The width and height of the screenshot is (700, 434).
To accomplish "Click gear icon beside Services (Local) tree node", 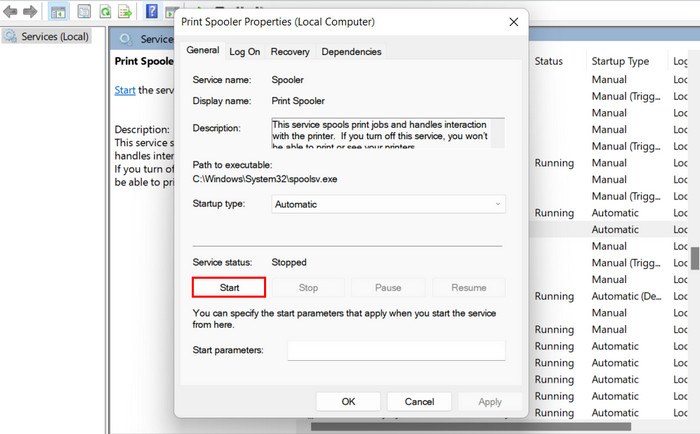I will pyautogui.click(x=10, y=36).
